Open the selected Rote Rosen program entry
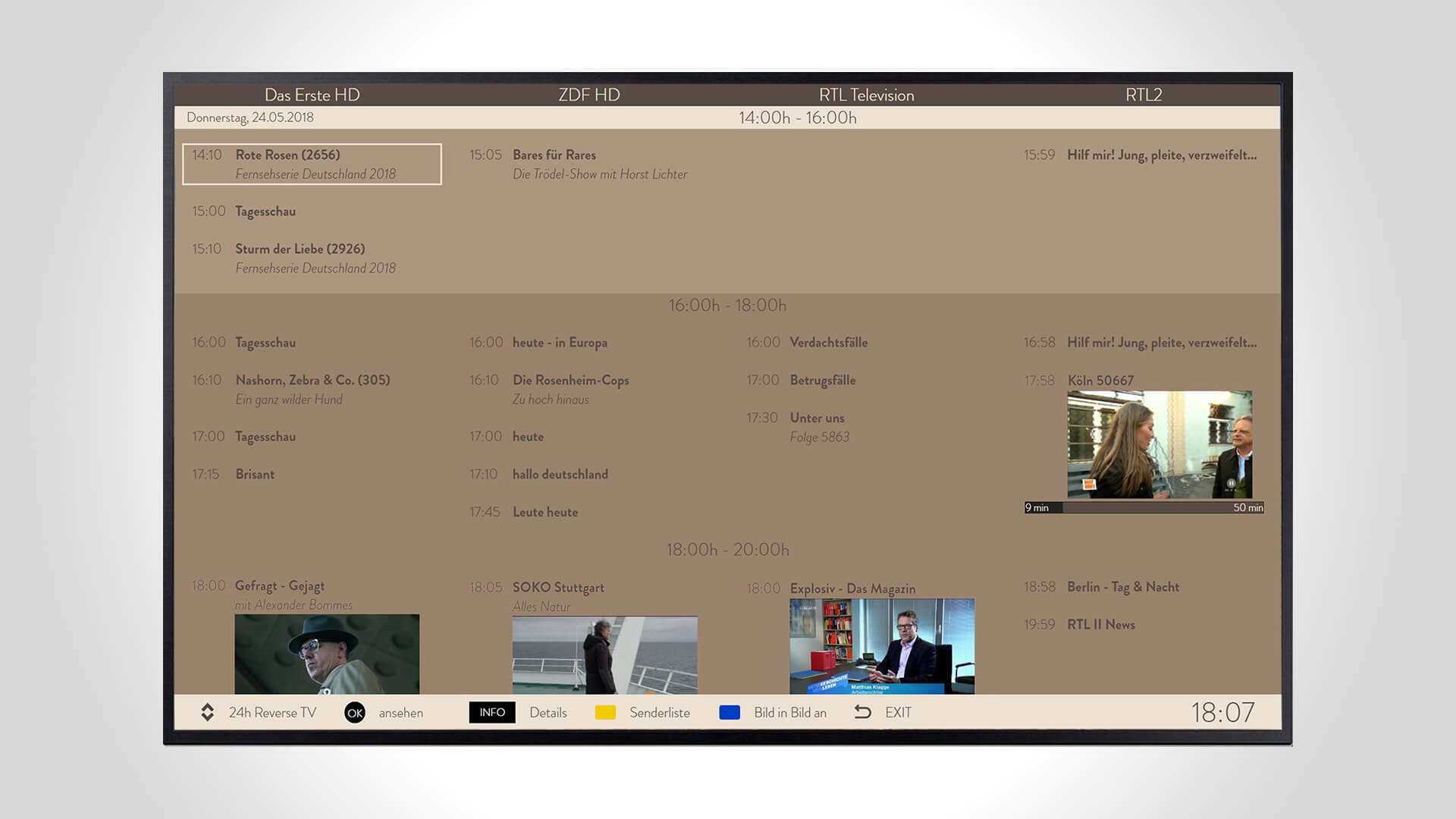Viewport: 1456px width, 819px height. (312, 164)
